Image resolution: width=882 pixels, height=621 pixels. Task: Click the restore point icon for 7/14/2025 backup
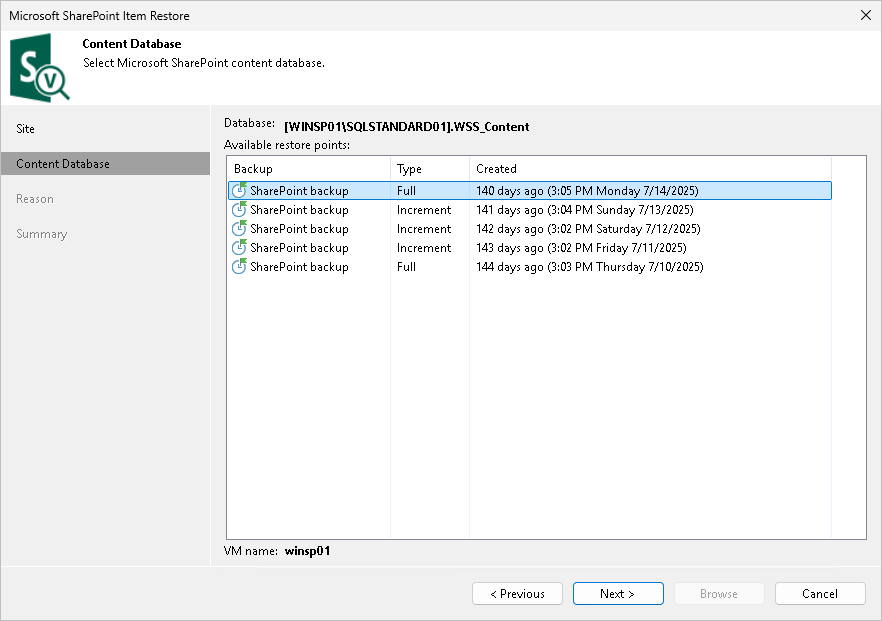tap(240, 190)
